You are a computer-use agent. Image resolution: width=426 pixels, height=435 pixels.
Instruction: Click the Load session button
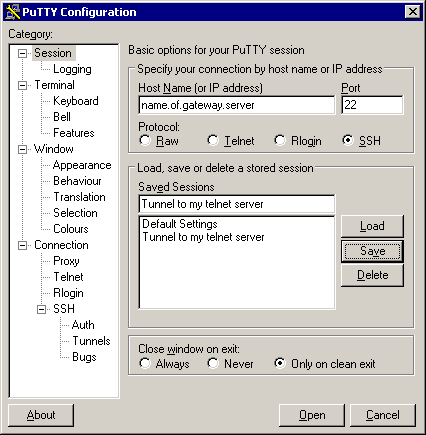coord(372,226)
